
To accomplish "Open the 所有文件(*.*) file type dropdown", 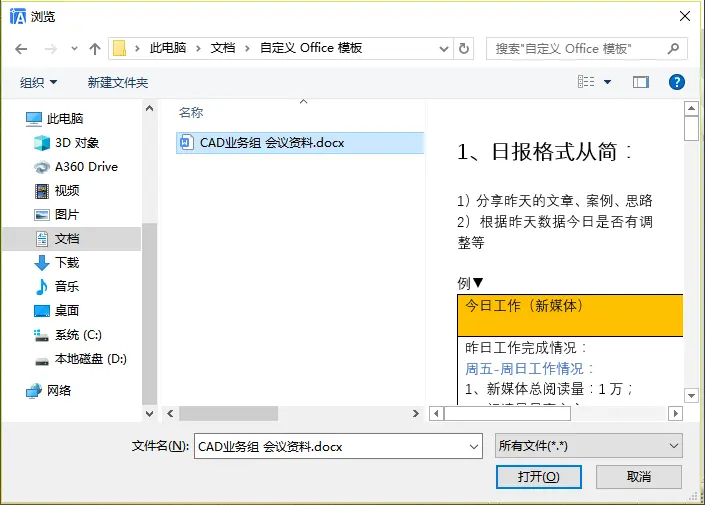I will 589,446.
